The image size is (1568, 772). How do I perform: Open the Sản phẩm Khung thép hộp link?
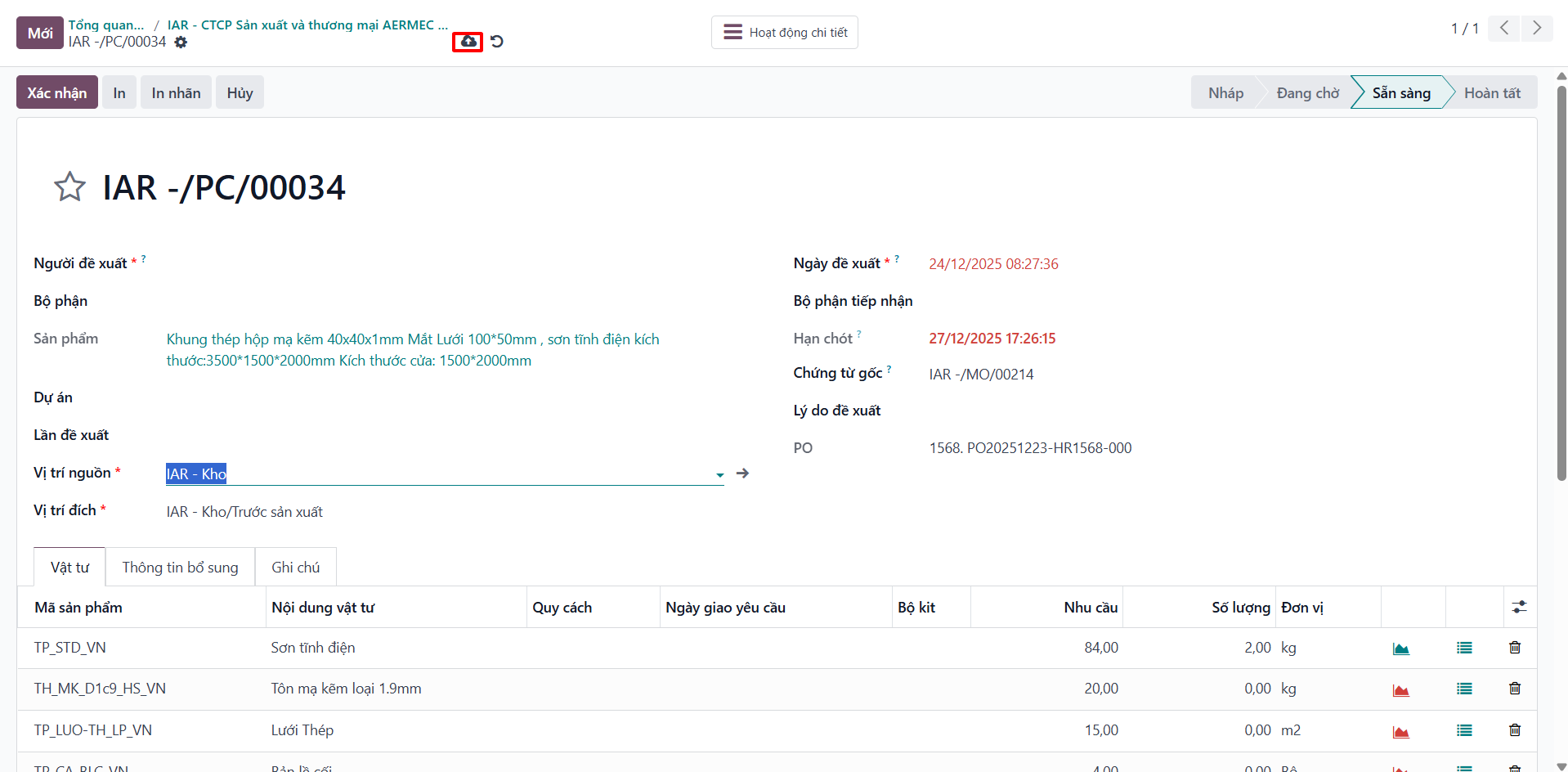pos(413,350)
